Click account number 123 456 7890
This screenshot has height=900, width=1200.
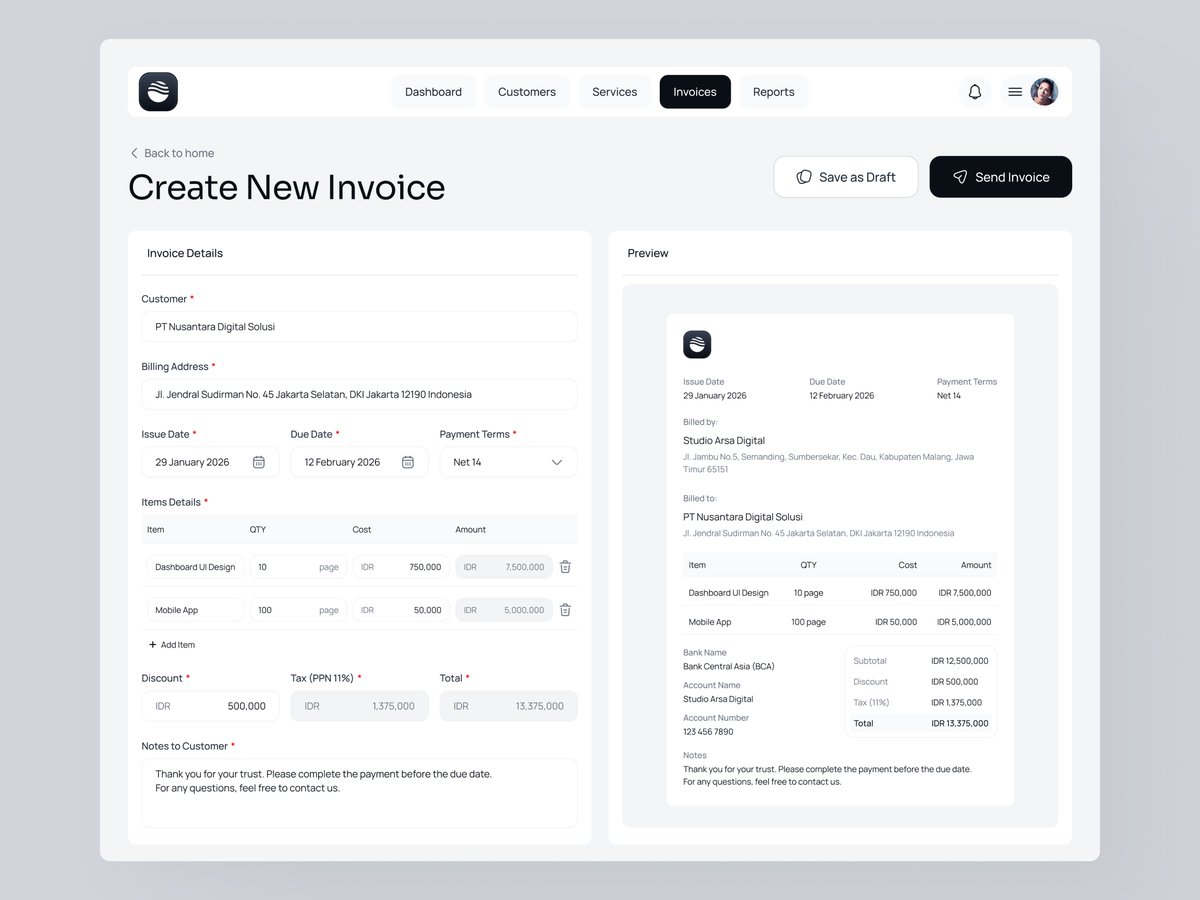(708, 732)
